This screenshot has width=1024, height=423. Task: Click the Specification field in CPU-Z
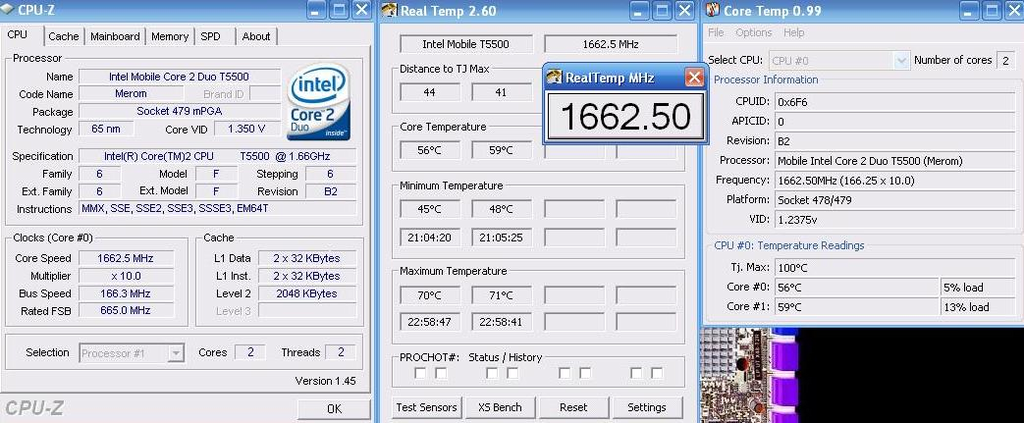click(217, 156)
